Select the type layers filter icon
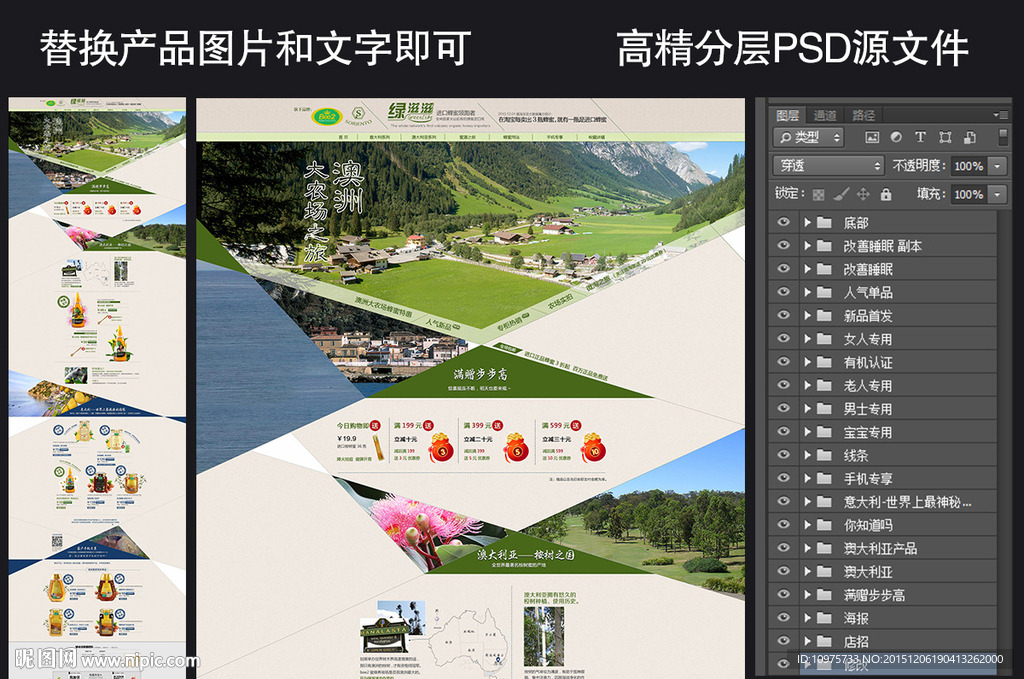Screen dimensions: 1024x679 [921, 137]
